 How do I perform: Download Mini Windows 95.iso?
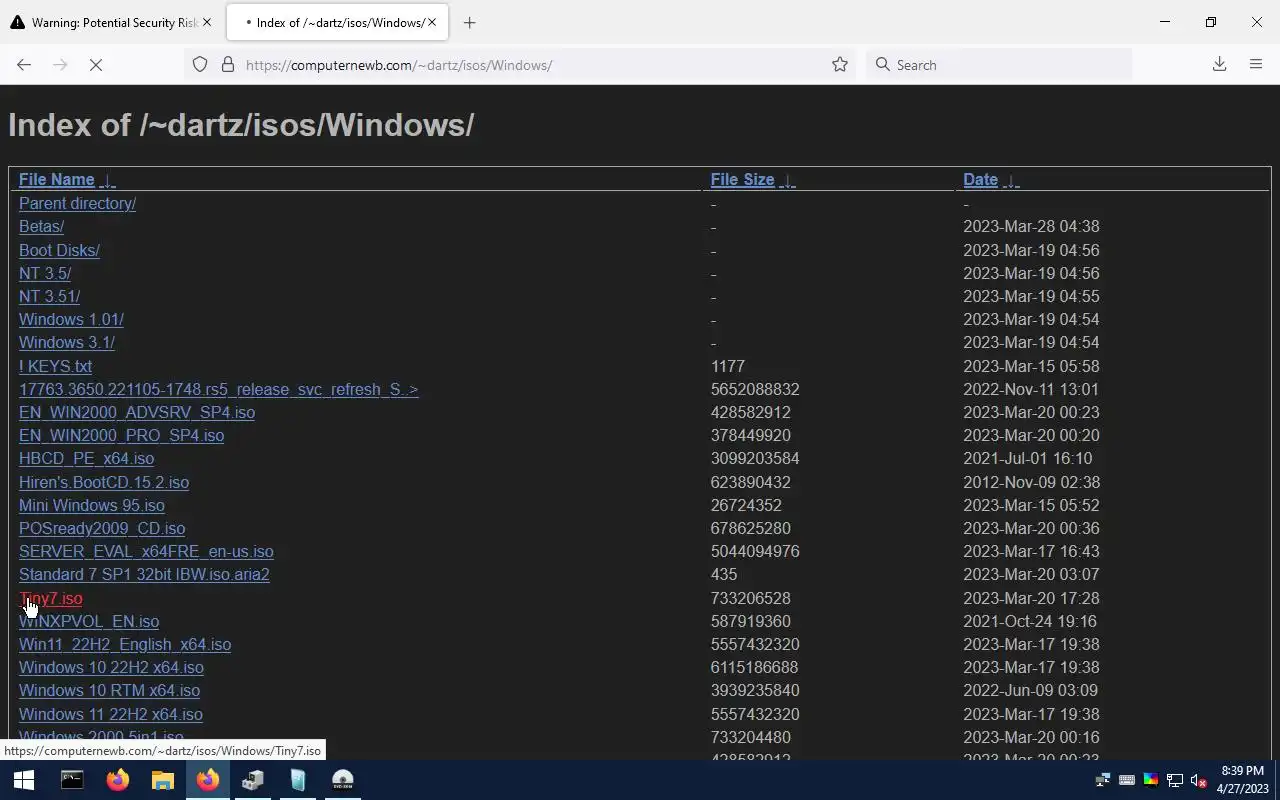click(x=92, y=505)
